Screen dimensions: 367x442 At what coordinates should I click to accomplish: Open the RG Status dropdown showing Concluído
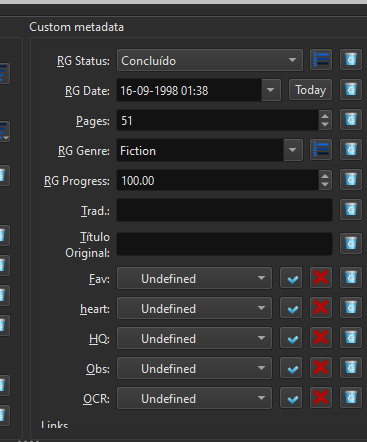point(210,60)
